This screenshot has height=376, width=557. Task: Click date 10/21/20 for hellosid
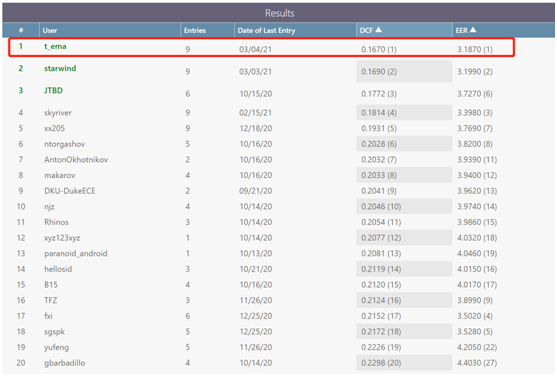click(x=256, y=269)
